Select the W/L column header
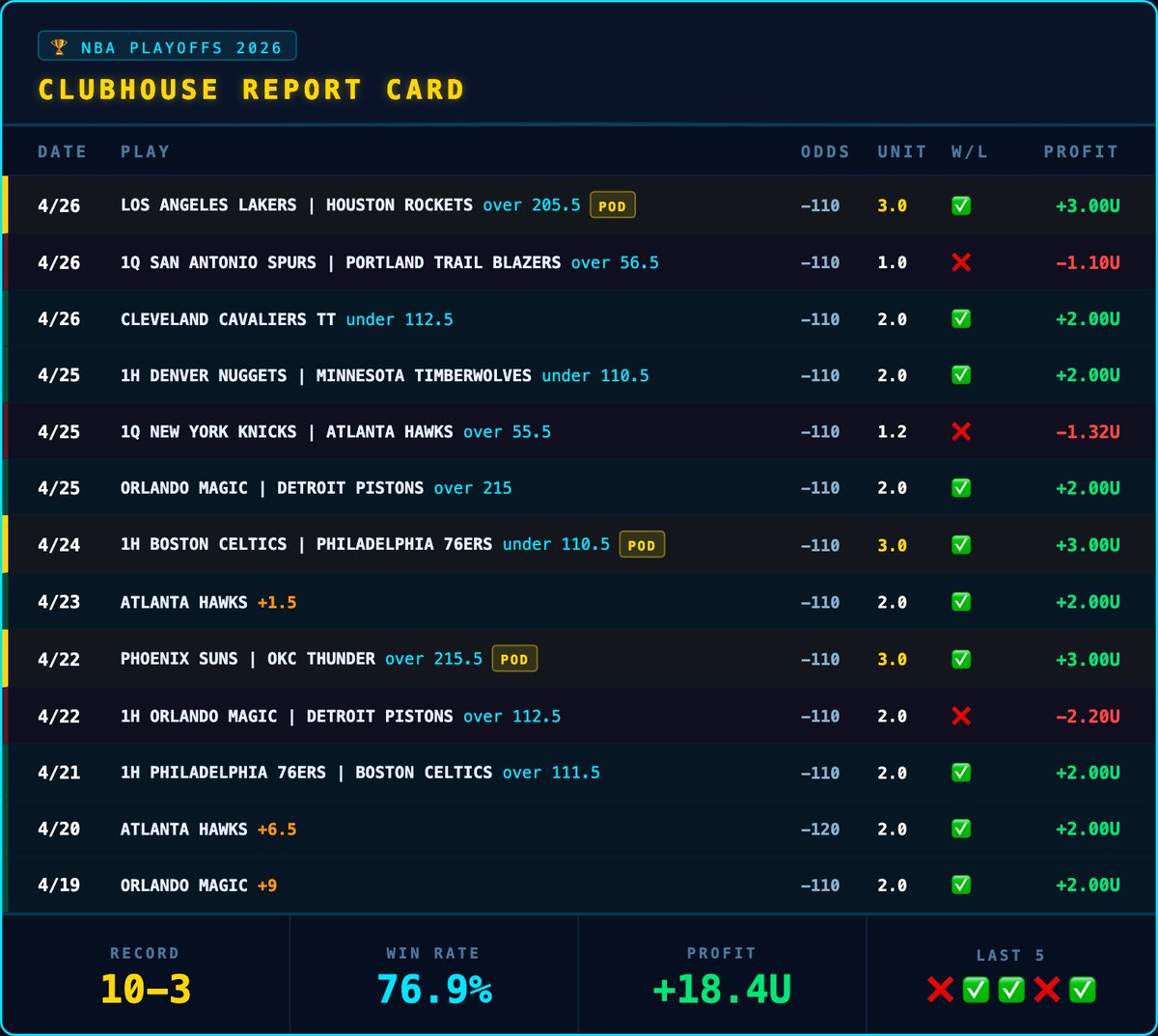 969,151
